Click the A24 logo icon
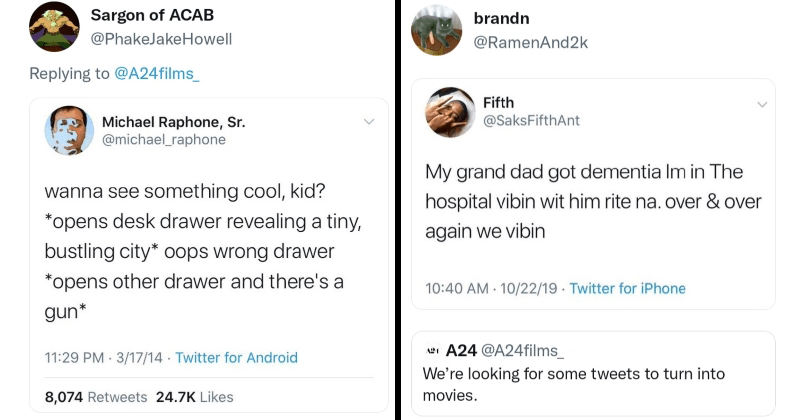The image size is (800, 420). click(432, 351)
